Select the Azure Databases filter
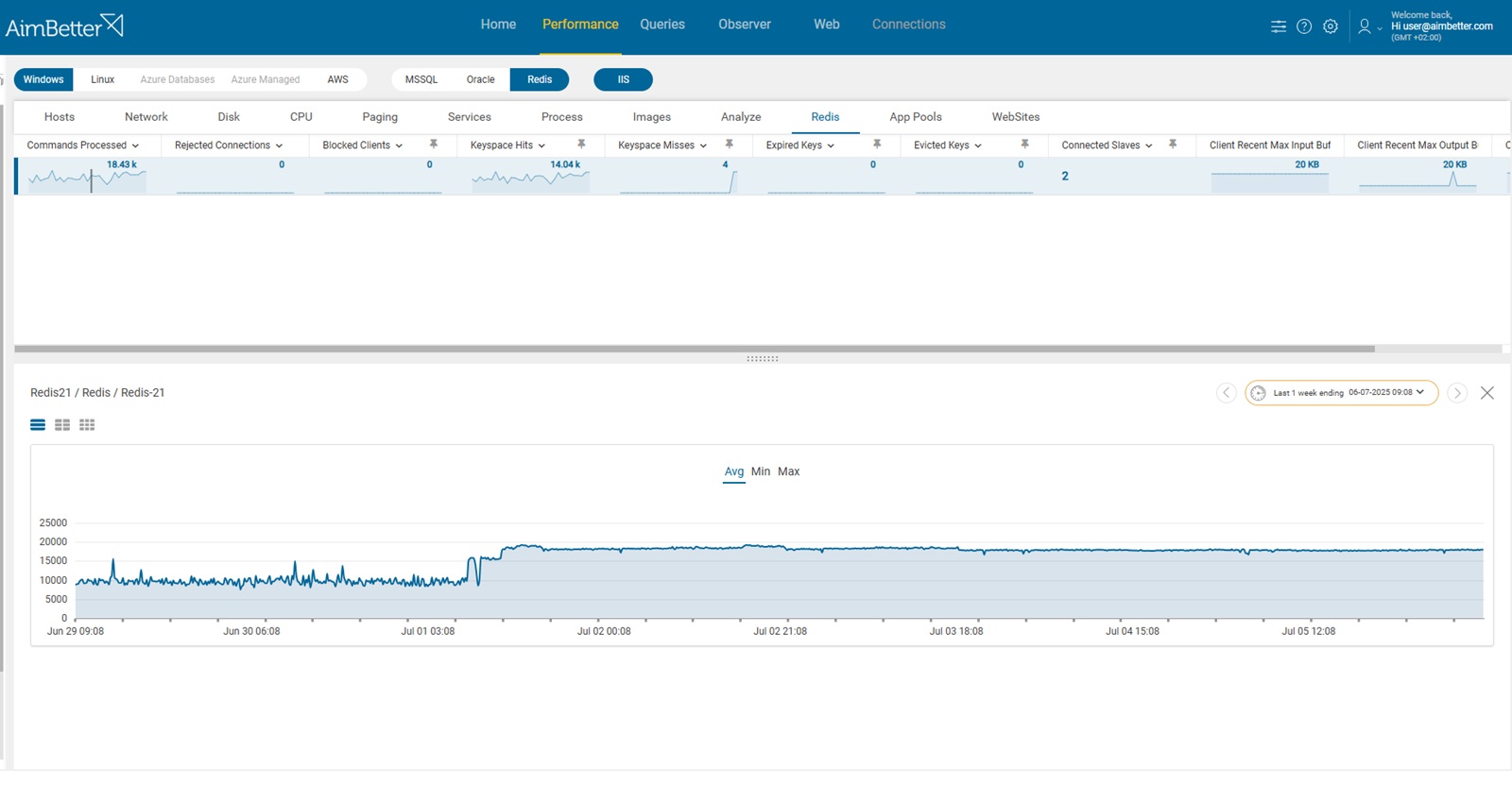Image resolution: width=1512 pixels, height=804 pixels. pos(178,79)
